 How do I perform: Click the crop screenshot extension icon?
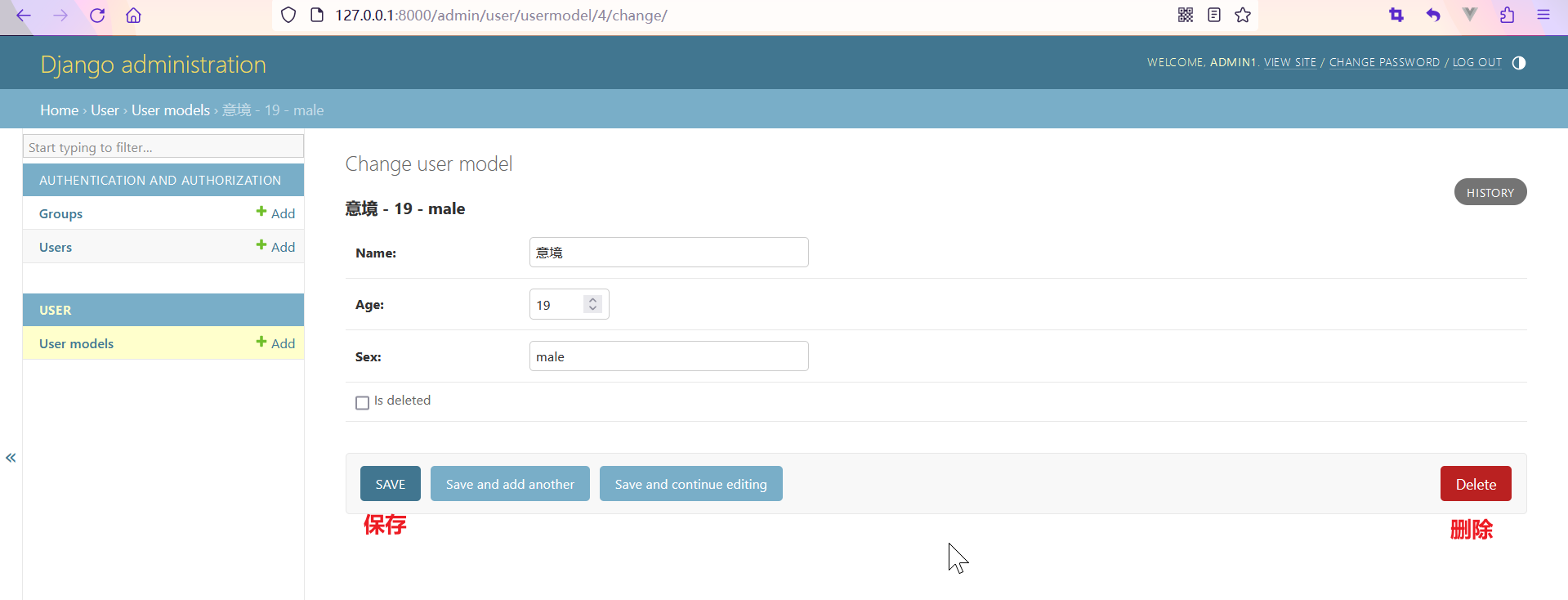pos(1396,15)
